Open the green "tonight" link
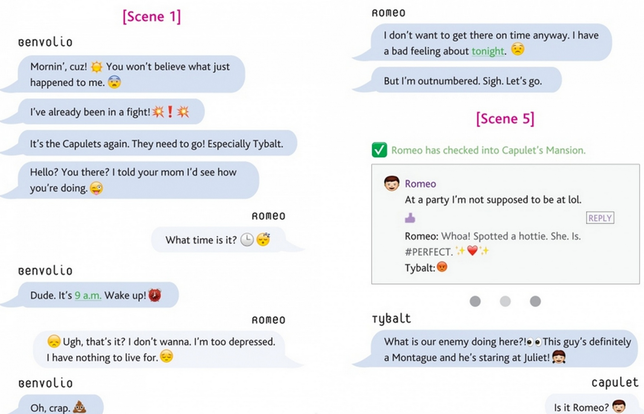Viewport: 644px width, 414px height. click(488, 49)
